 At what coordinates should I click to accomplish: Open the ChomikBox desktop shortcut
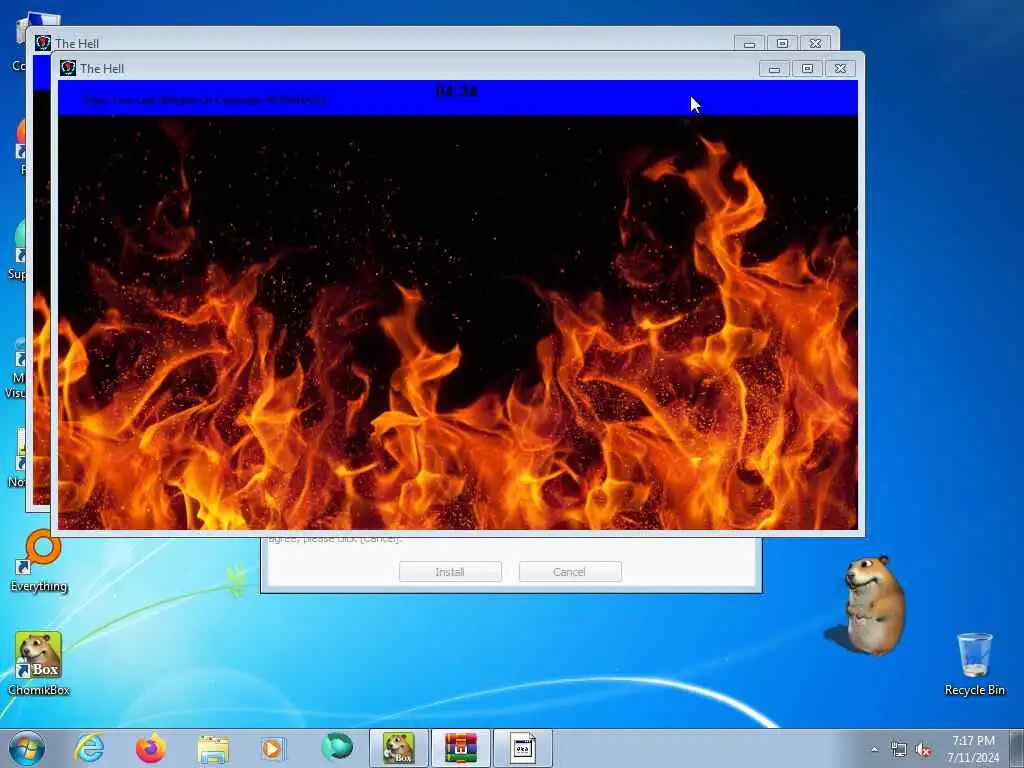click(x=39, y=663)
